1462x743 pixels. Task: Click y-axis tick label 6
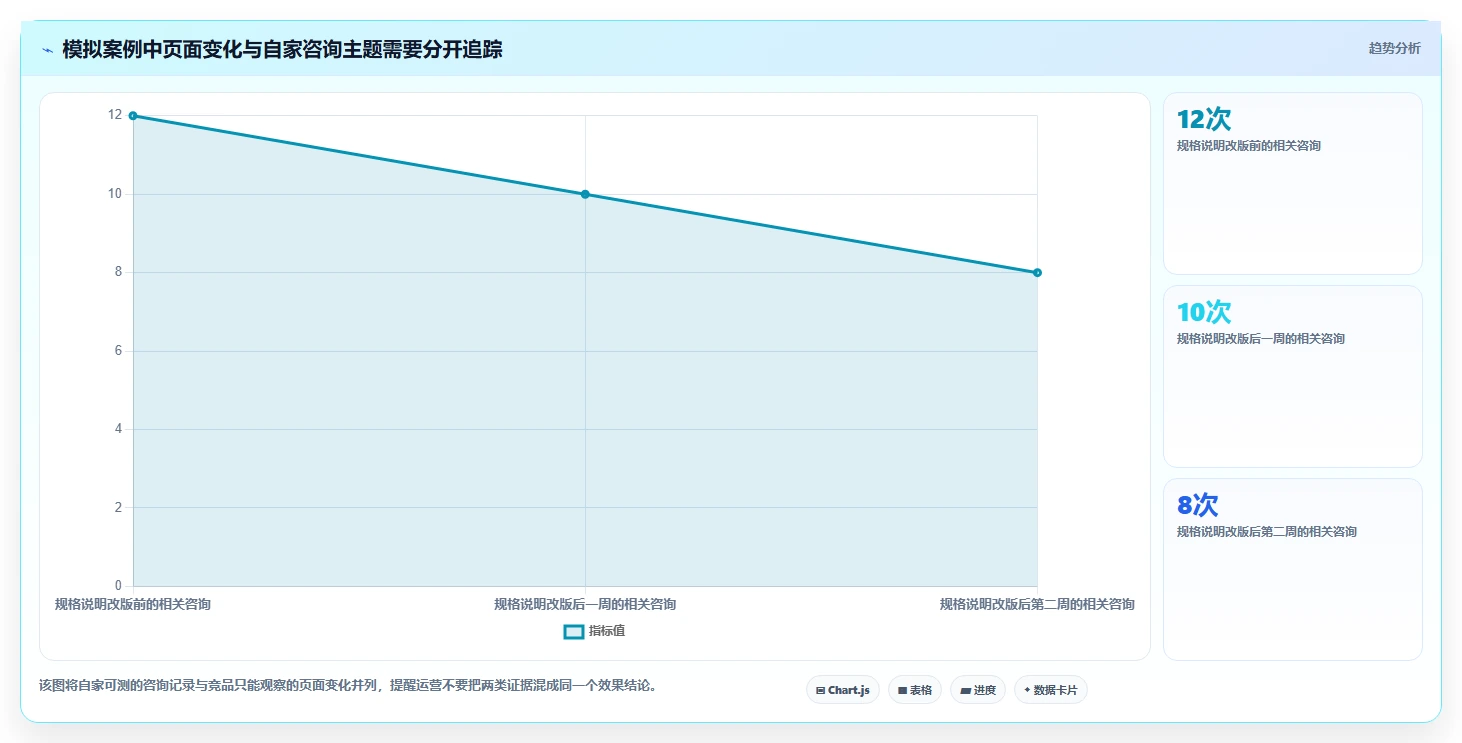pyautogui.click(x=118, y=351)
